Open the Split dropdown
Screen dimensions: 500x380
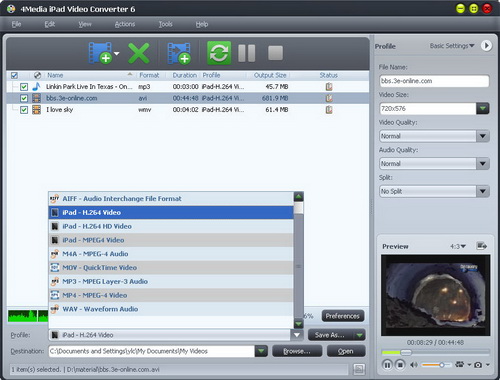483,191
